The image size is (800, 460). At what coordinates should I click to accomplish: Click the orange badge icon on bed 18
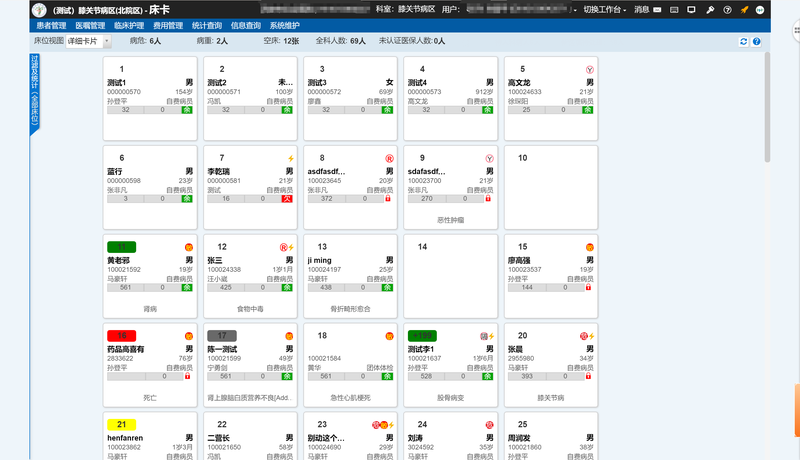click(389, 336)
